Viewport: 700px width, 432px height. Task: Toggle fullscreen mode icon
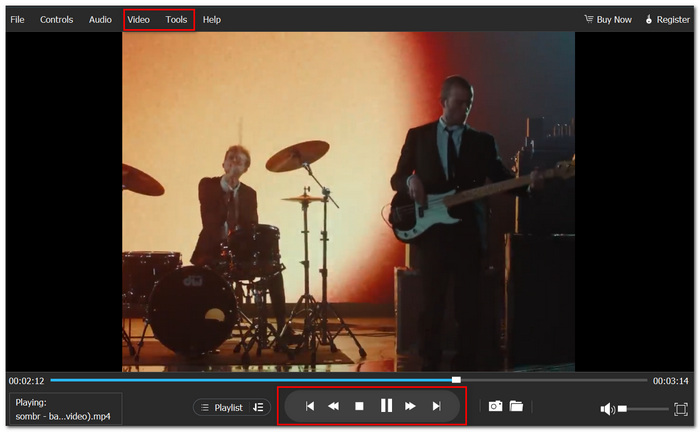tap(681, 409)
